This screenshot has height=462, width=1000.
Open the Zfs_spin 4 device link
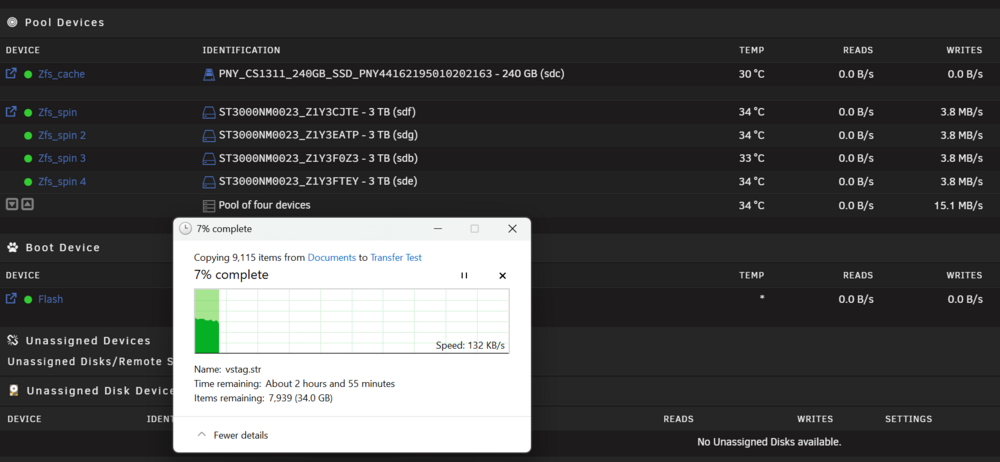pyautogui.click(x=62, y=182)
